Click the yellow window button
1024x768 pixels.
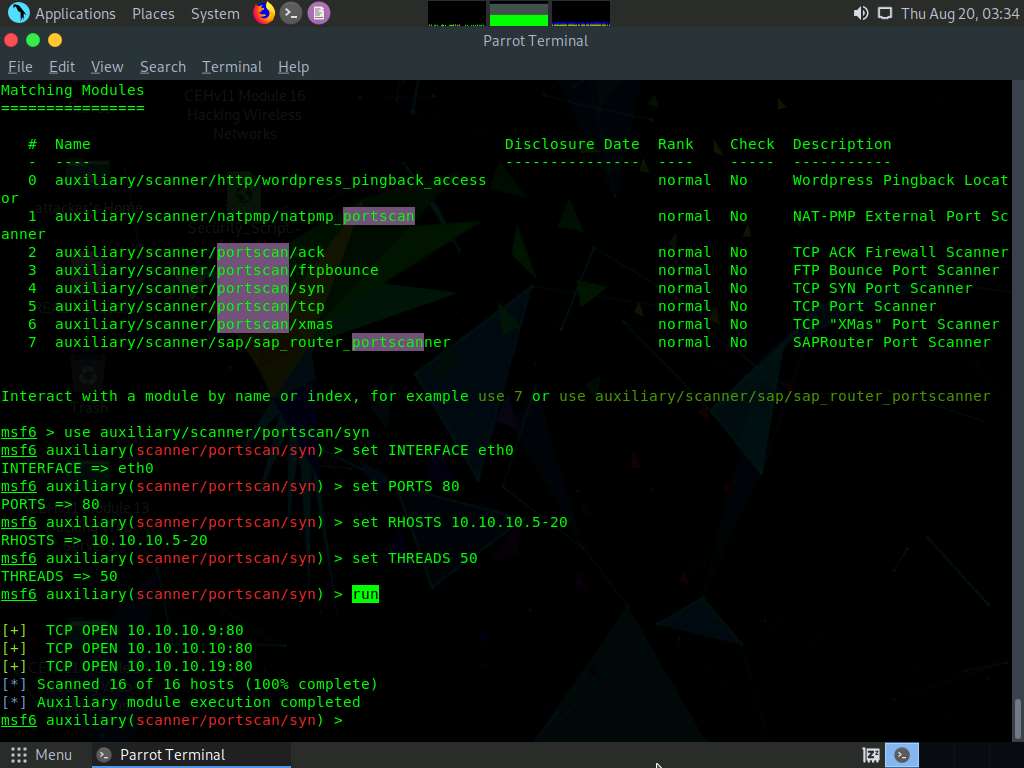coord(55,40)
